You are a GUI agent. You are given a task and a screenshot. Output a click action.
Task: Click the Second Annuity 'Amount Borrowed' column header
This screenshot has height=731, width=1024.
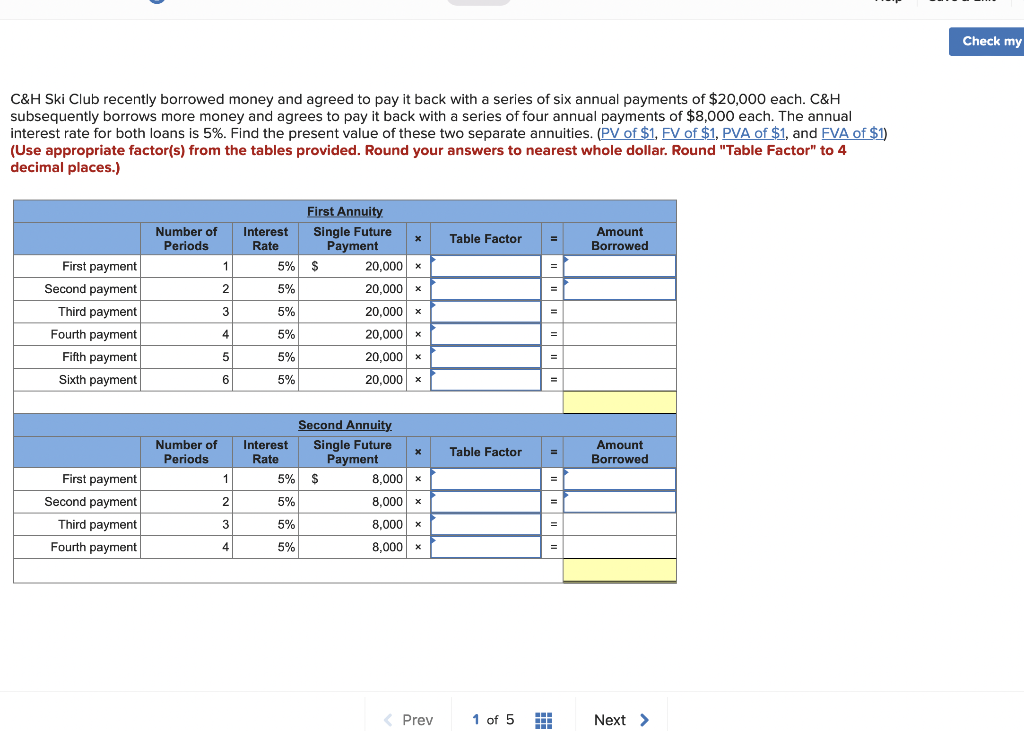coord(620,451)
